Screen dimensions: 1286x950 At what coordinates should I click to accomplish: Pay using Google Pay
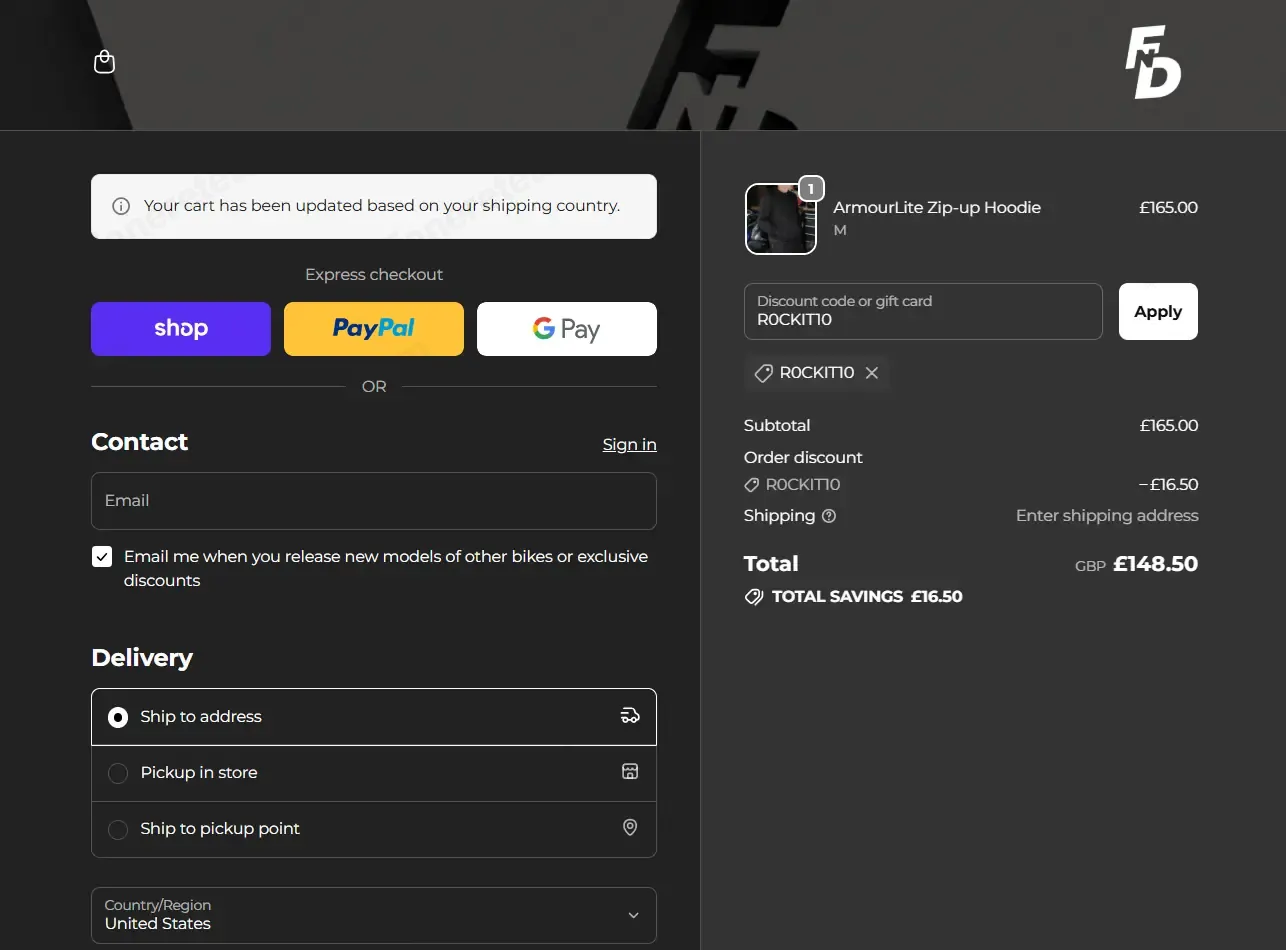click(x=566, y=329)
